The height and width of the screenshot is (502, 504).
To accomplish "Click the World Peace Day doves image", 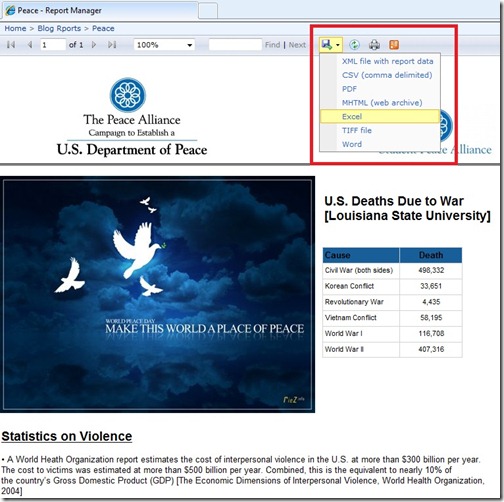I will tap(157, 295).
